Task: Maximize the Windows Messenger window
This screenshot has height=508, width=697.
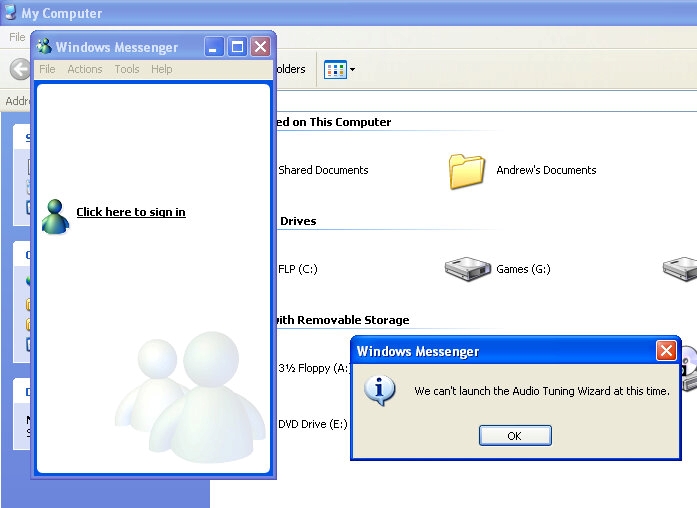Action: point(237,47)
